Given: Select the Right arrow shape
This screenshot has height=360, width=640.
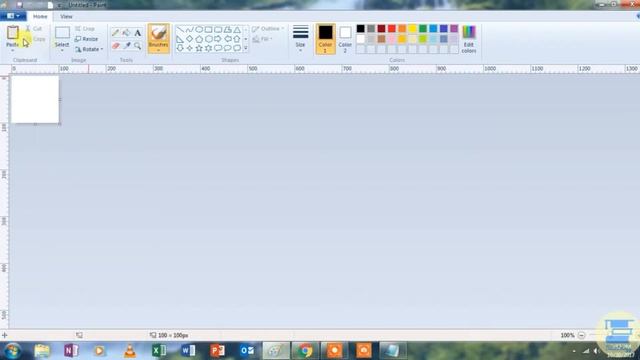Looking at the screenshot, I should click(218, 39).
